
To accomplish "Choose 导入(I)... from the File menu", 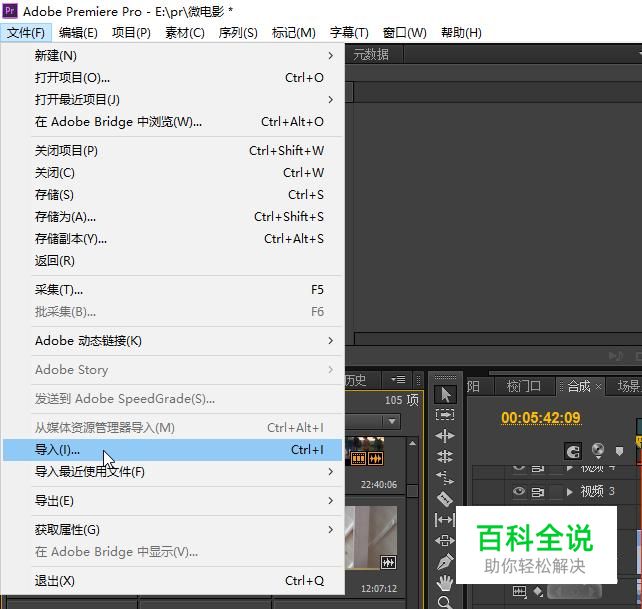I will click(x=172, y=450).
